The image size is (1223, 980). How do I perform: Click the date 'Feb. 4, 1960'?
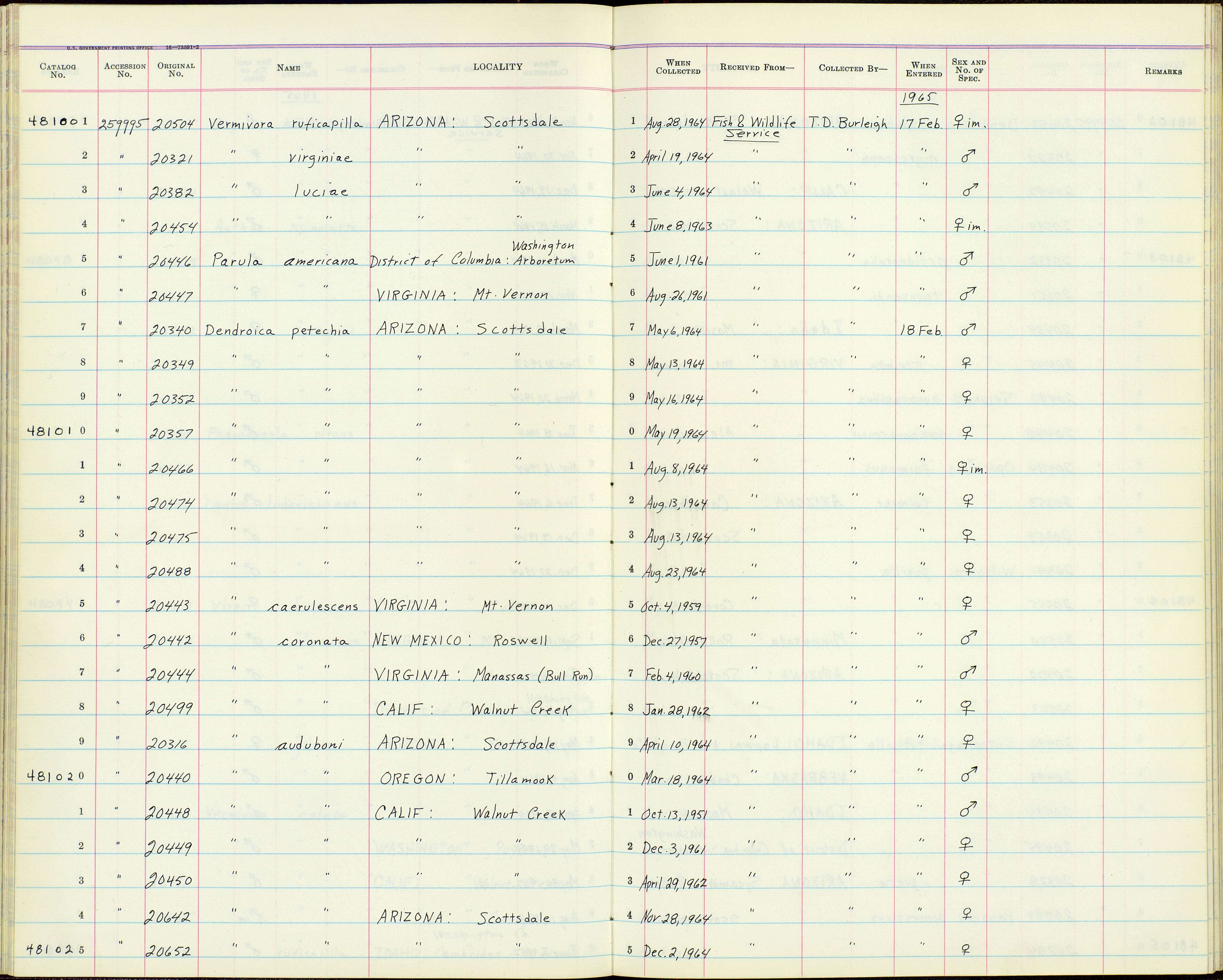pos(673,676)
